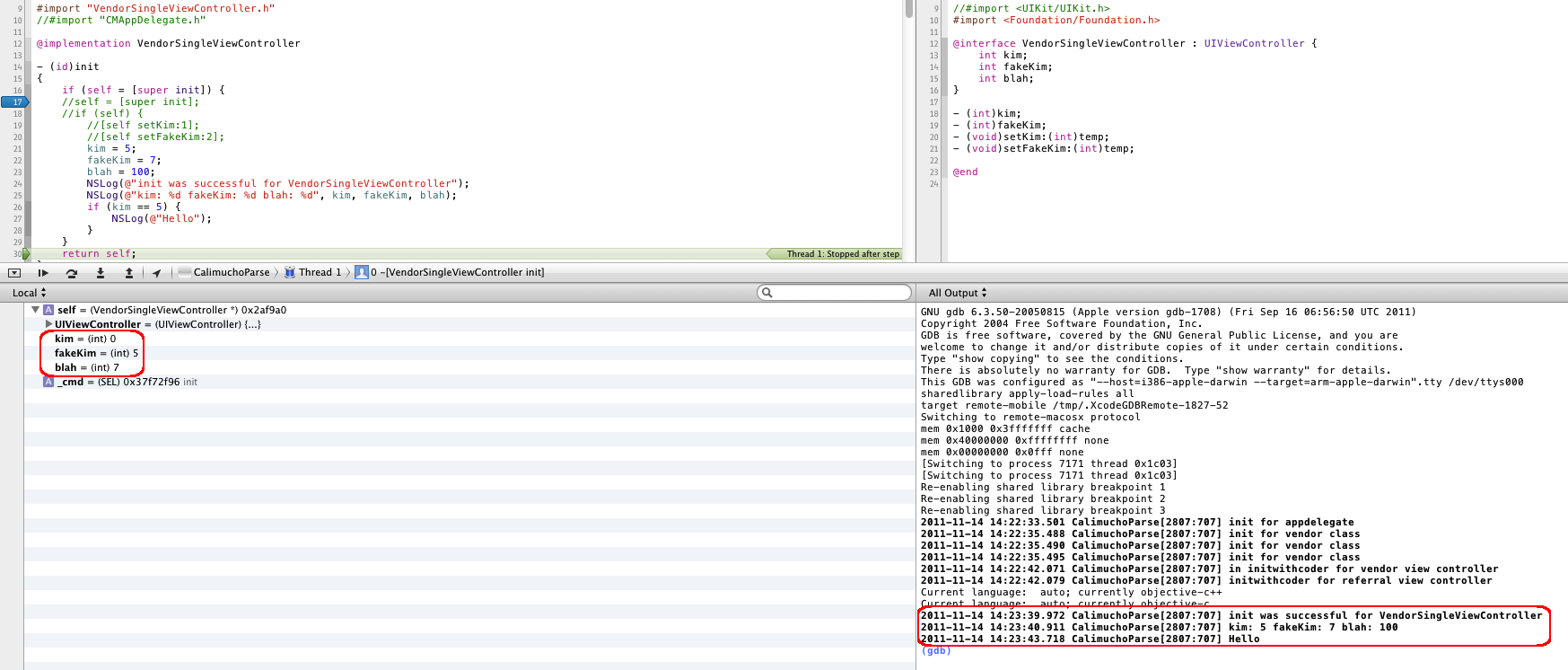
Task: Click the '@end' line in header file
Action: (x=965, y=172)
